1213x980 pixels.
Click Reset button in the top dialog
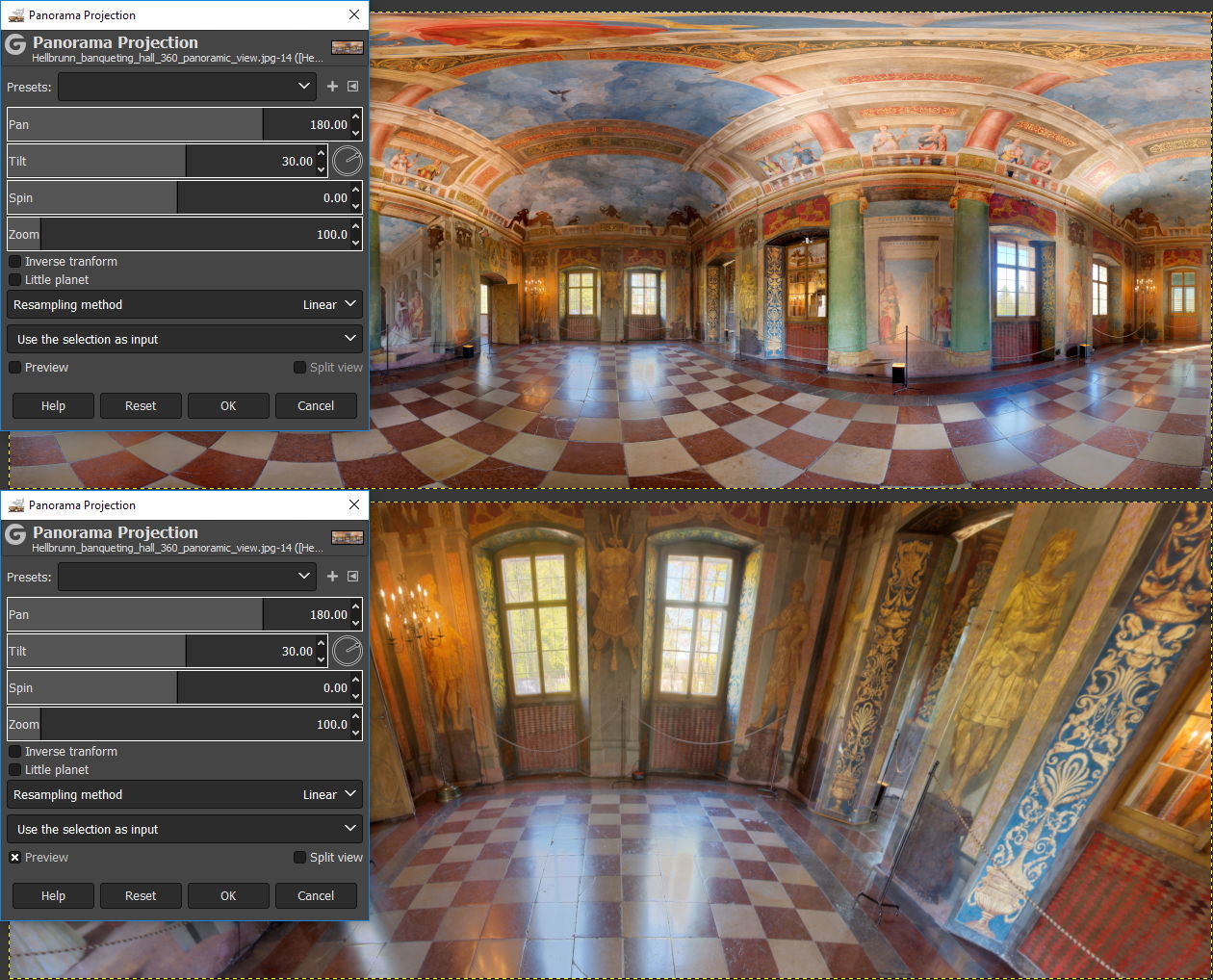point(141,406)
